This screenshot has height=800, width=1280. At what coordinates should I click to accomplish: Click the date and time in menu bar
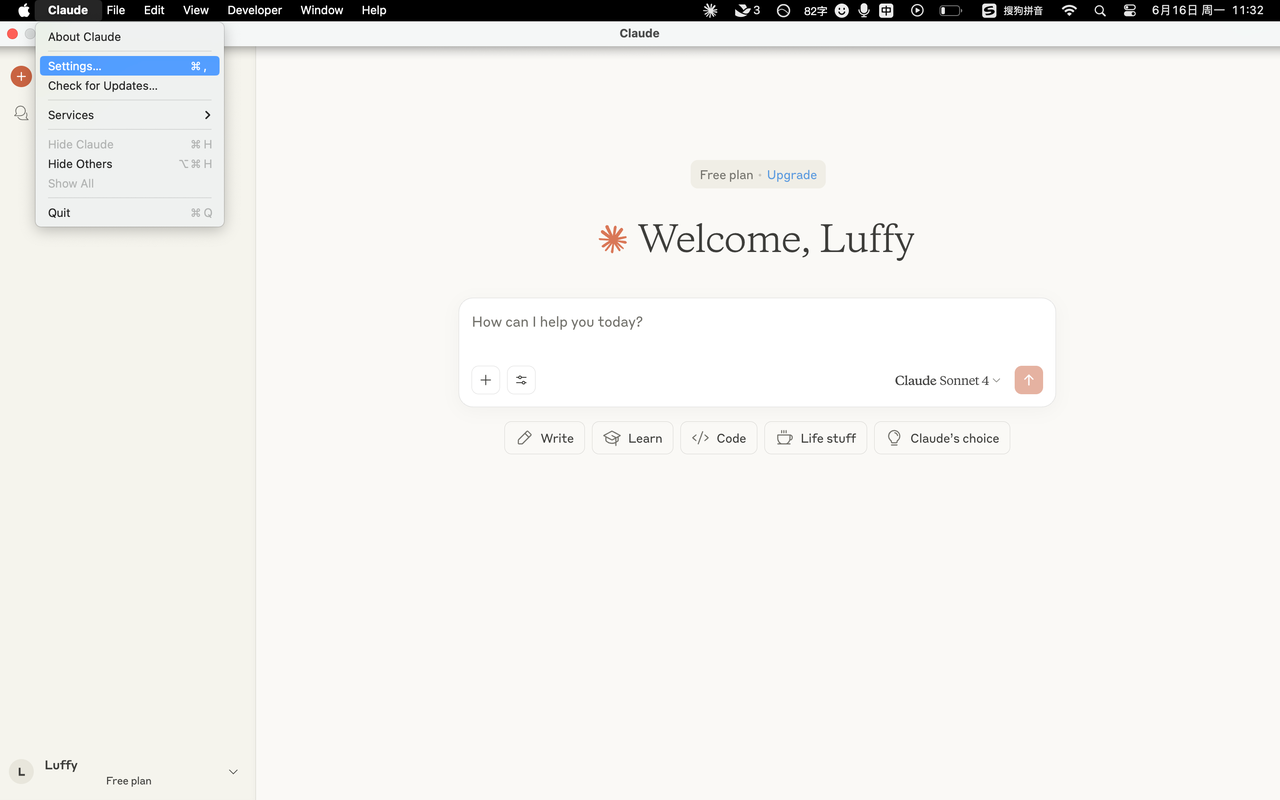tap(1208, 10)
